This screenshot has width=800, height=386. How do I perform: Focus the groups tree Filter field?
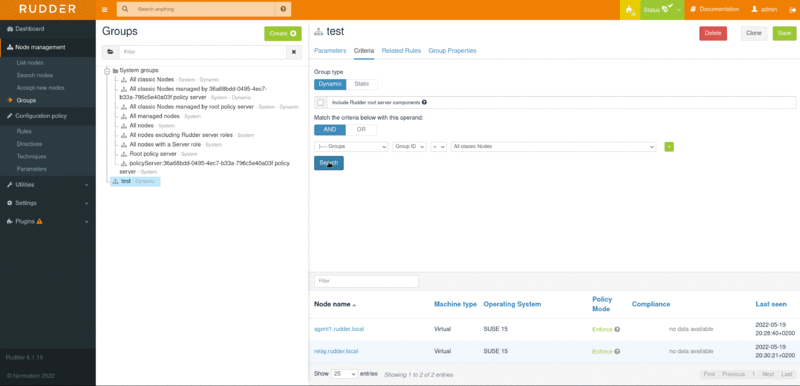(203, 52)
